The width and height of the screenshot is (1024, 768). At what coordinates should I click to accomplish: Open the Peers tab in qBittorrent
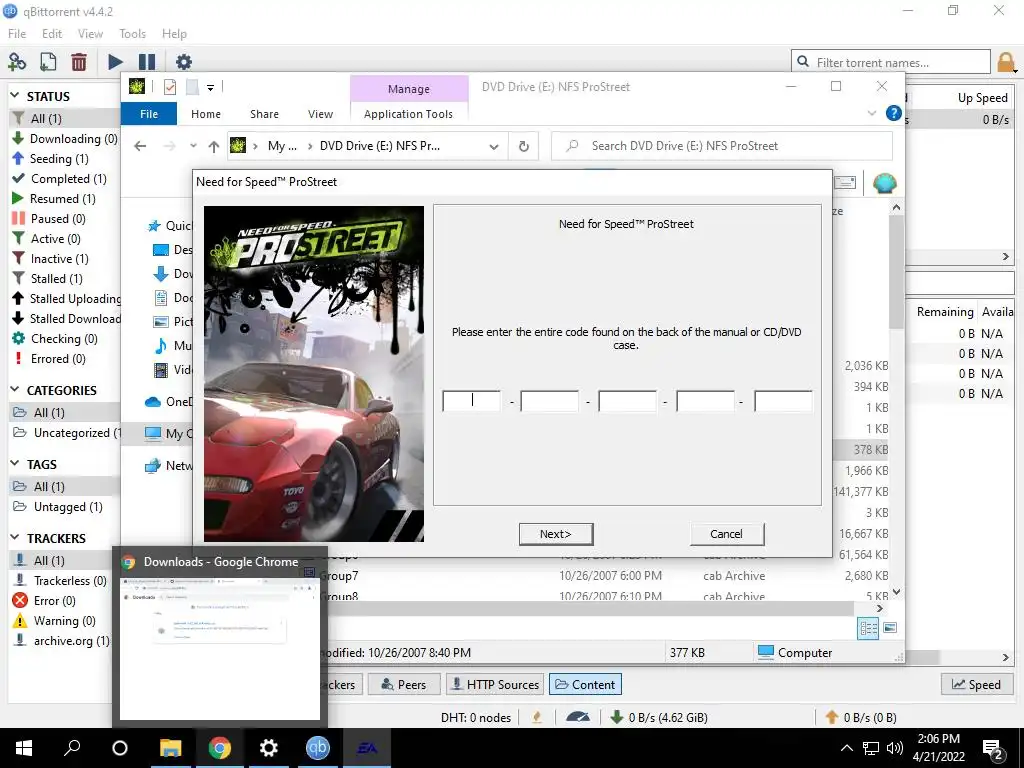(x=404, y=684)
